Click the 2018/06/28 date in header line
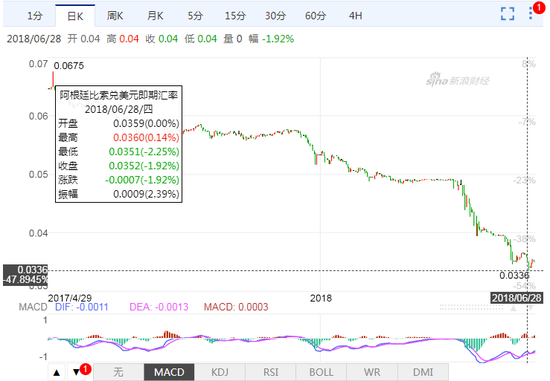Image resolution: width=550 pixels, height=381 pixels. 34,39
